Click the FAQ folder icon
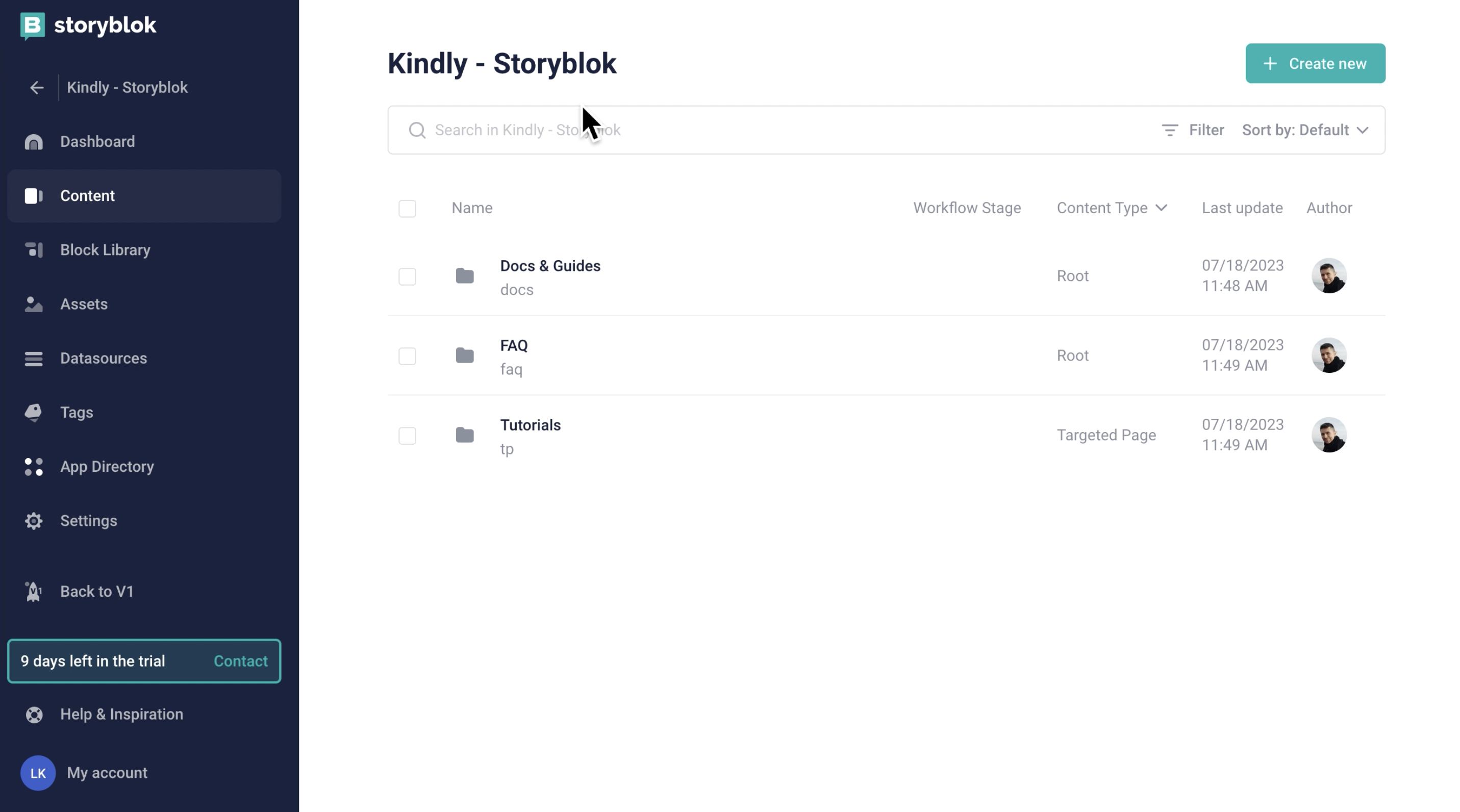1460x812 pixels. [465, 356]
